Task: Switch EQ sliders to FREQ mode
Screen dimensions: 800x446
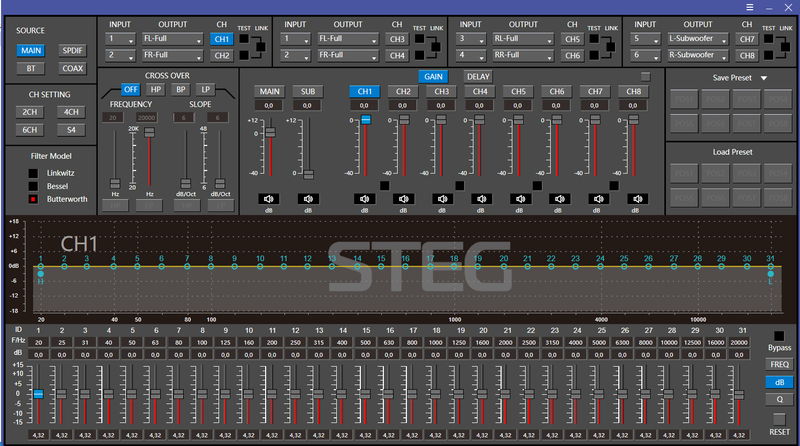Action: [779, 364]
